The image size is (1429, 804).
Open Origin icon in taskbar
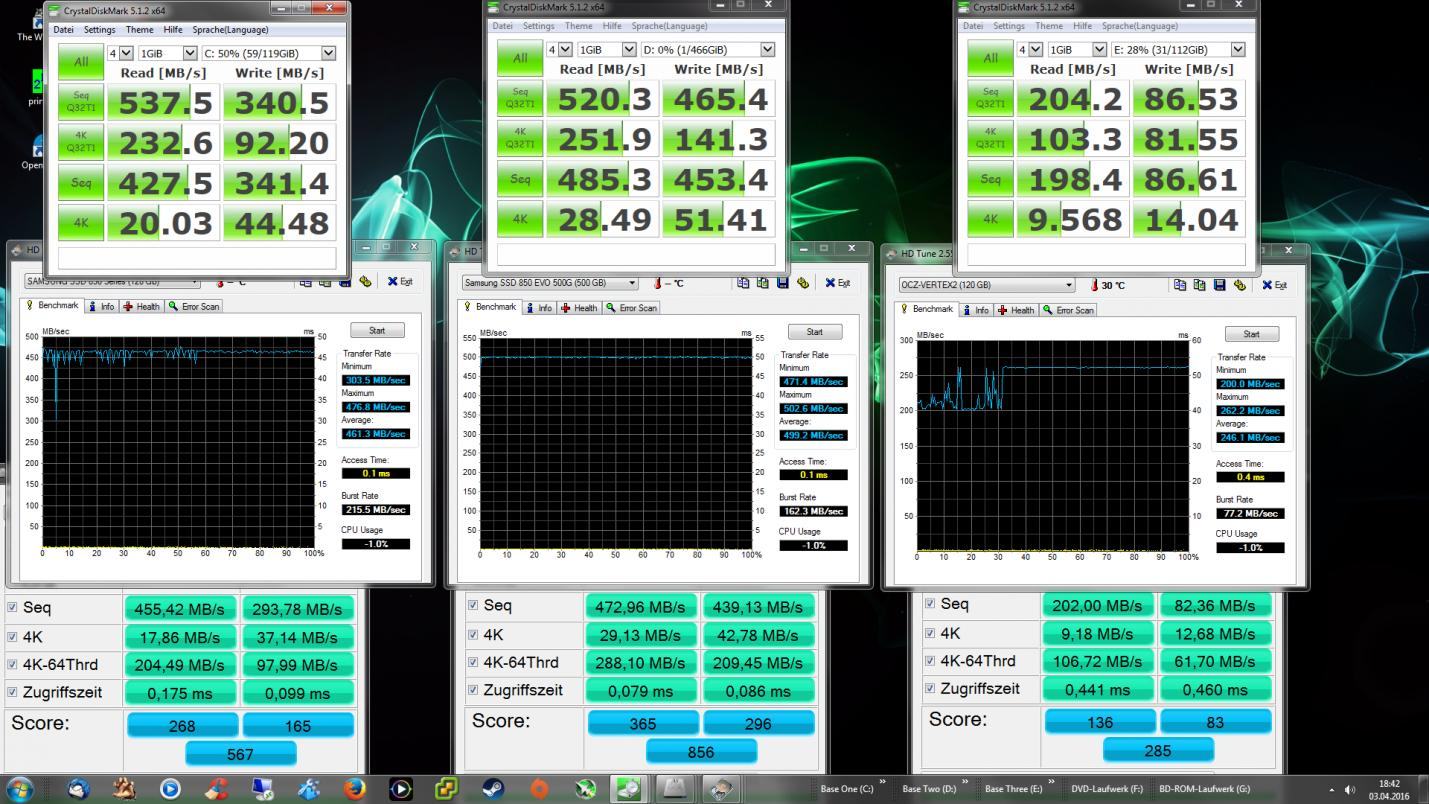(x=539, y=788)
